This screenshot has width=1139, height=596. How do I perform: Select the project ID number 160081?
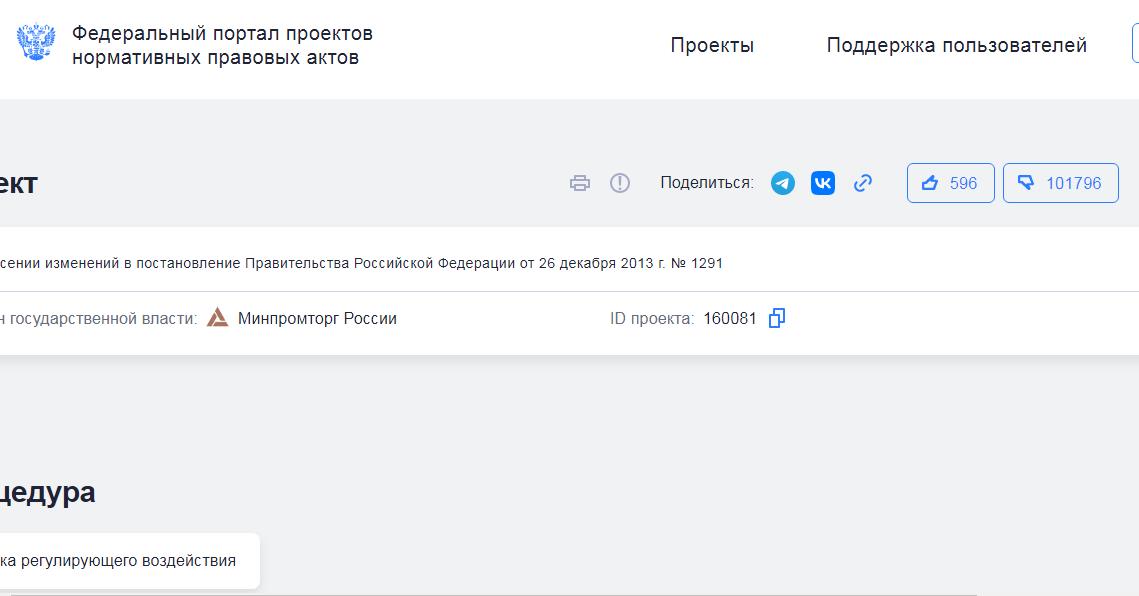click(x=730, y=318)
